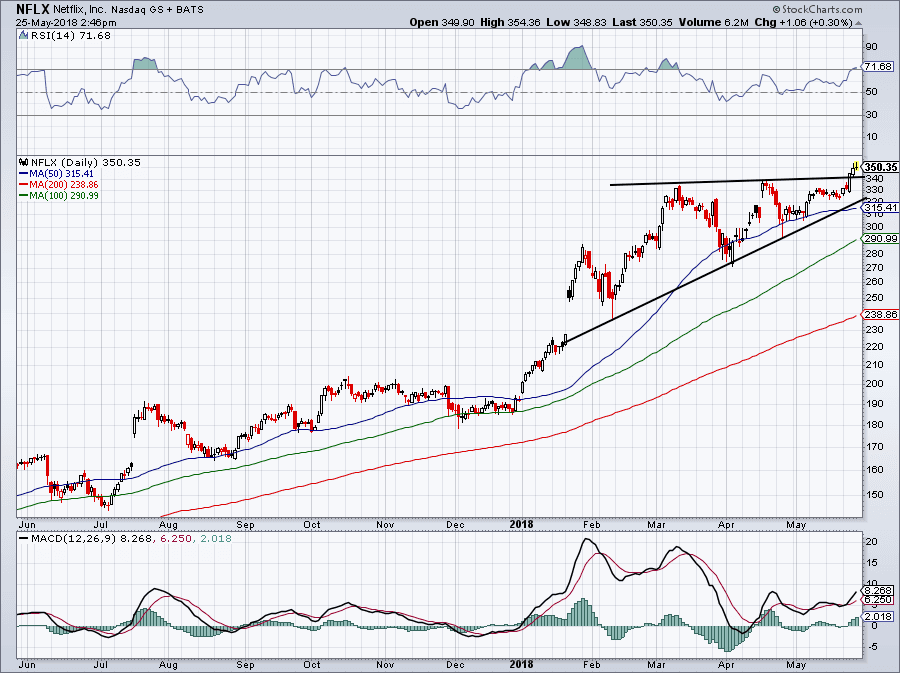Click the 'Volume 6.2M' value
900x673 pixels.
713,22
